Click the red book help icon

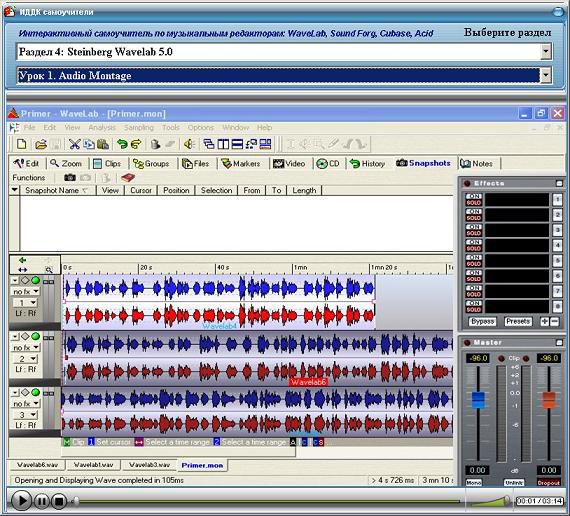click(x=128, y=177)
